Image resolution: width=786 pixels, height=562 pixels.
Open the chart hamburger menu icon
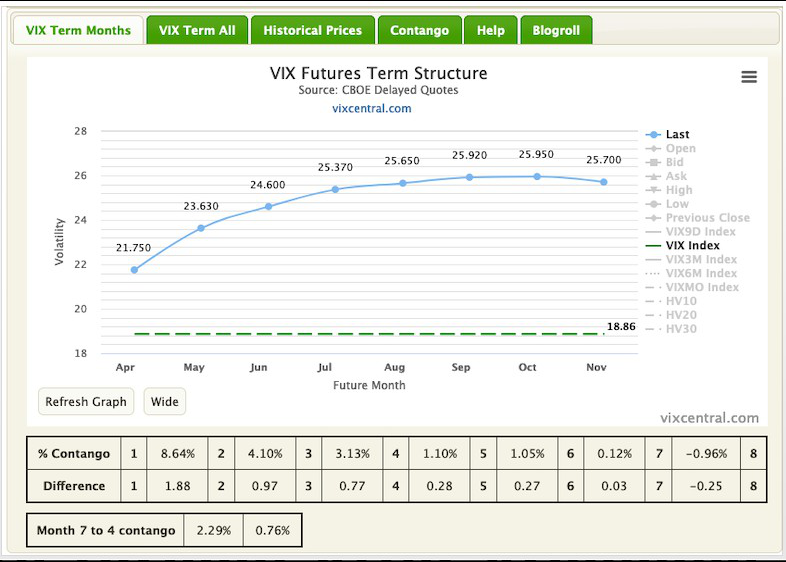pyautogui.click(x=749, y=77)
